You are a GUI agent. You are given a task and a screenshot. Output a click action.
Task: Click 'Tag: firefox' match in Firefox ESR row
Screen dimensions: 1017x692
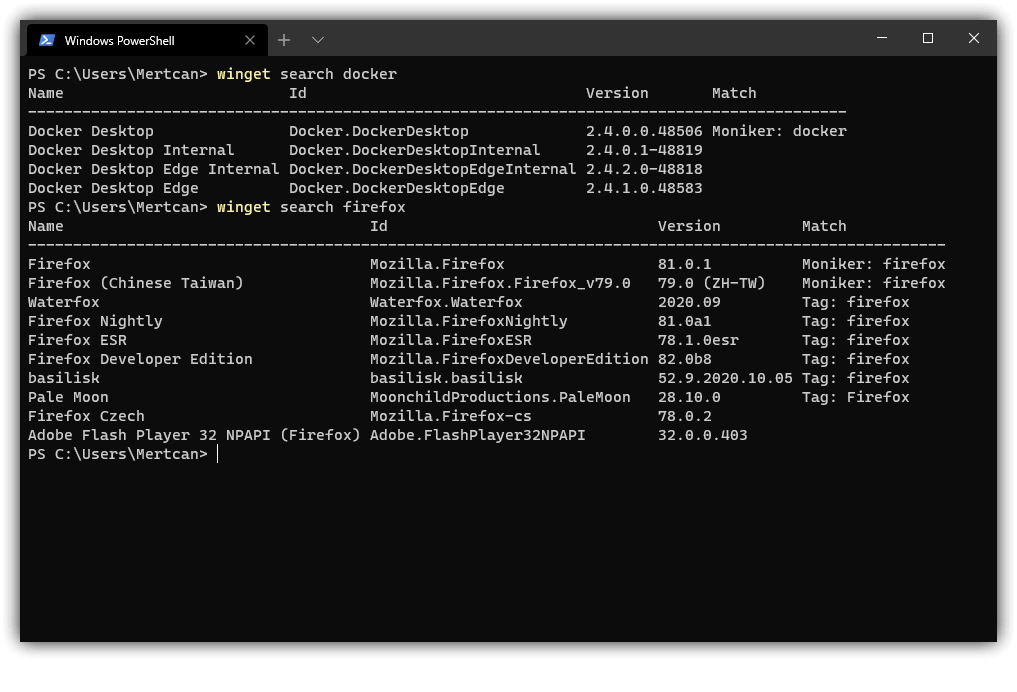[x=855, y=340]
